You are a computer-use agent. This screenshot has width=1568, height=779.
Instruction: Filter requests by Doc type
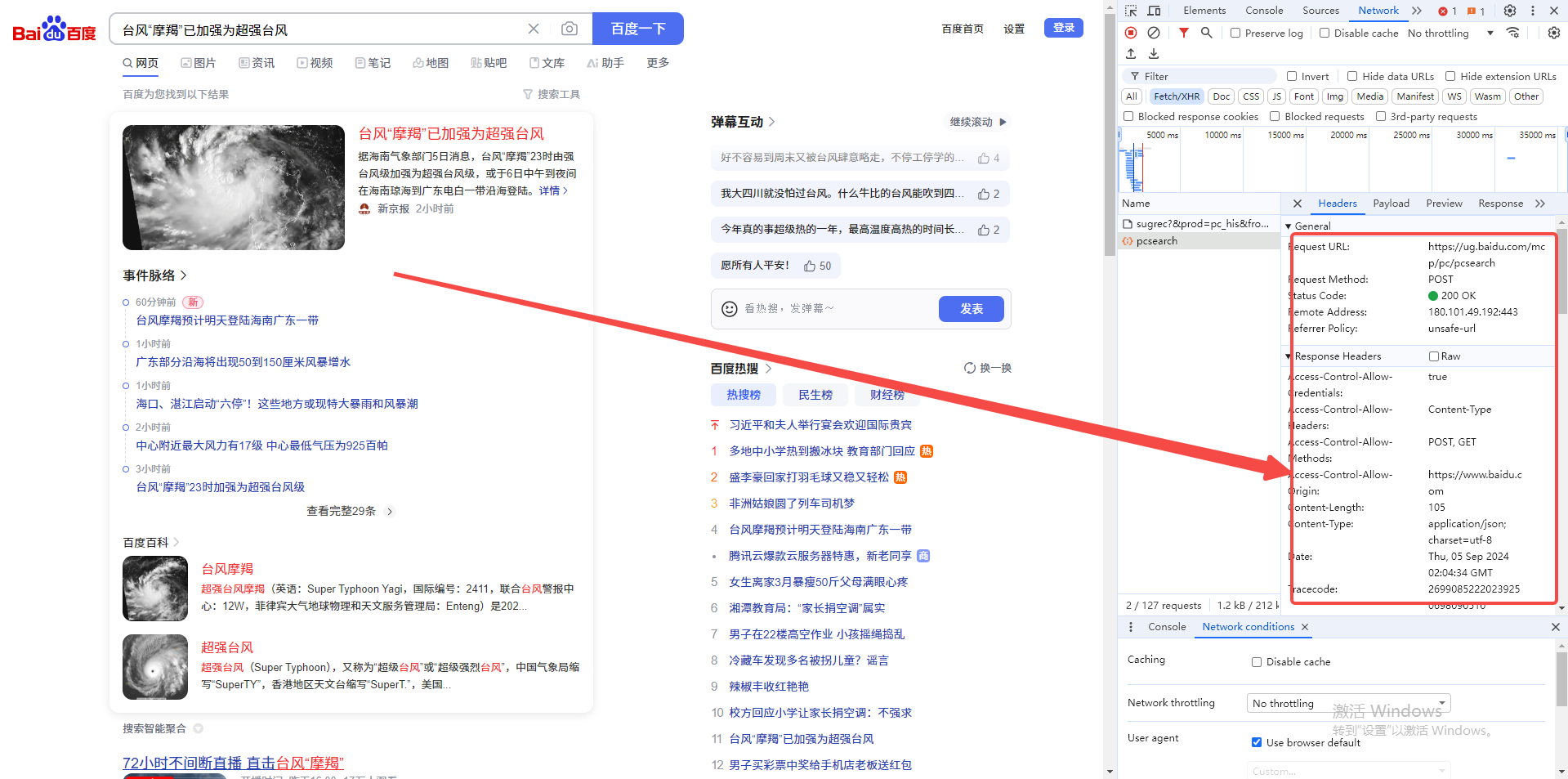pos(1221,96)
